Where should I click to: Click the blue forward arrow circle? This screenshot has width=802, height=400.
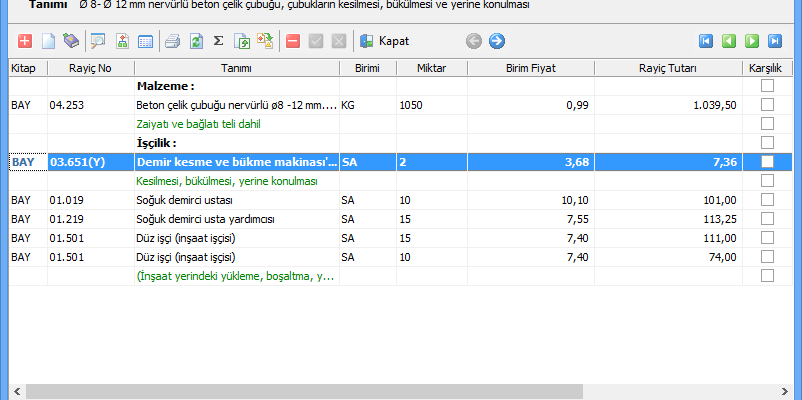(x=496, y=42)
